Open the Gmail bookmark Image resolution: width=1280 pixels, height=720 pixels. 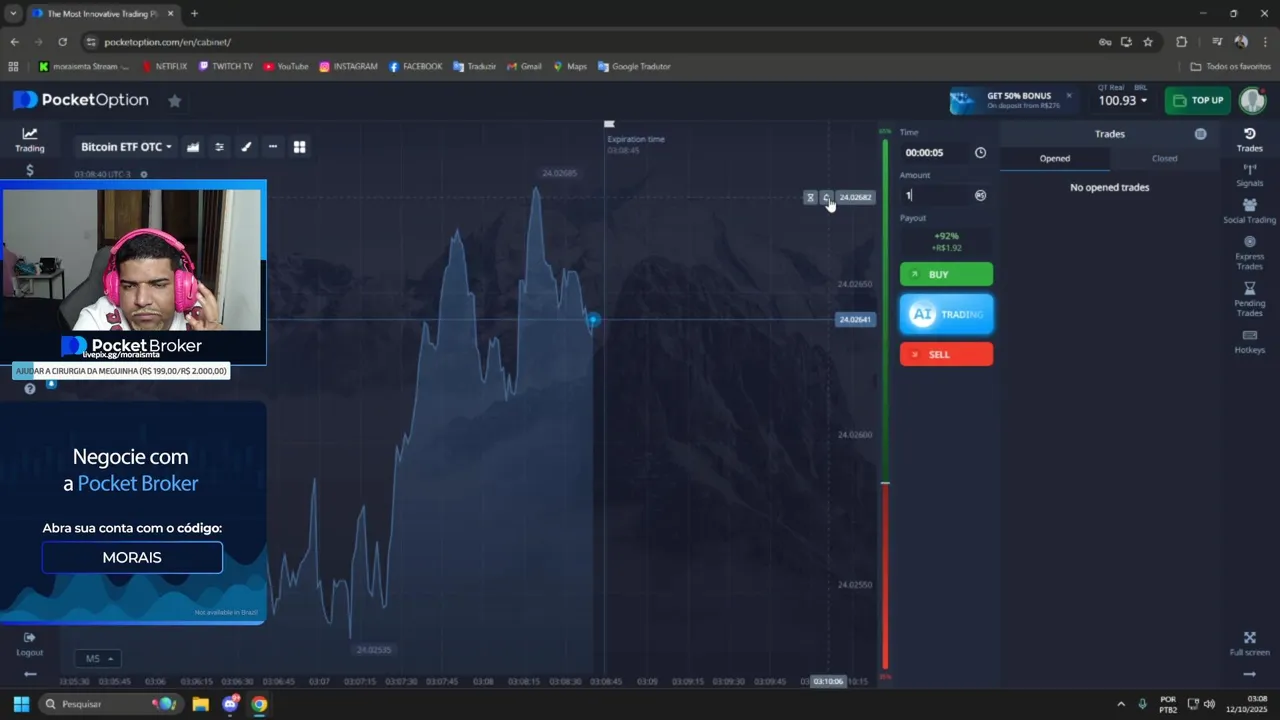point(524,67)
